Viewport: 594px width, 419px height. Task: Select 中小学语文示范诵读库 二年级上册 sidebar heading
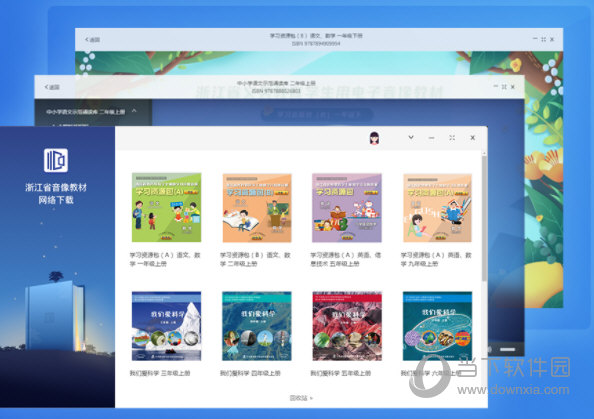(86, 112)
